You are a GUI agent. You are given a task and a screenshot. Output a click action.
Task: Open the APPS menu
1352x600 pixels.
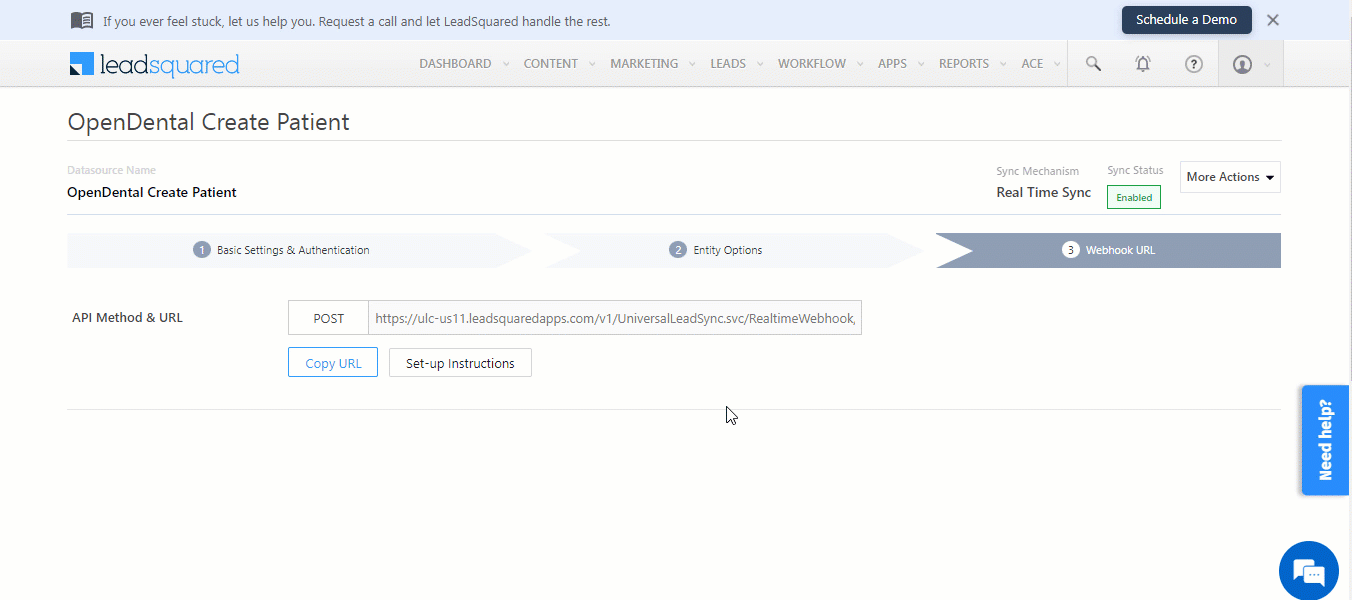tap(892, 63)
